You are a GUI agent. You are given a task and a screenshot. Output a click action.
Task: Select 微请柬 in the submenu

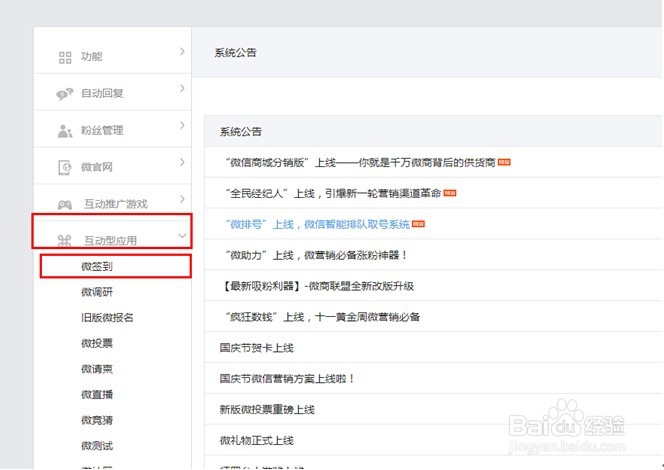pyautogui.click(x=97, y=369)
